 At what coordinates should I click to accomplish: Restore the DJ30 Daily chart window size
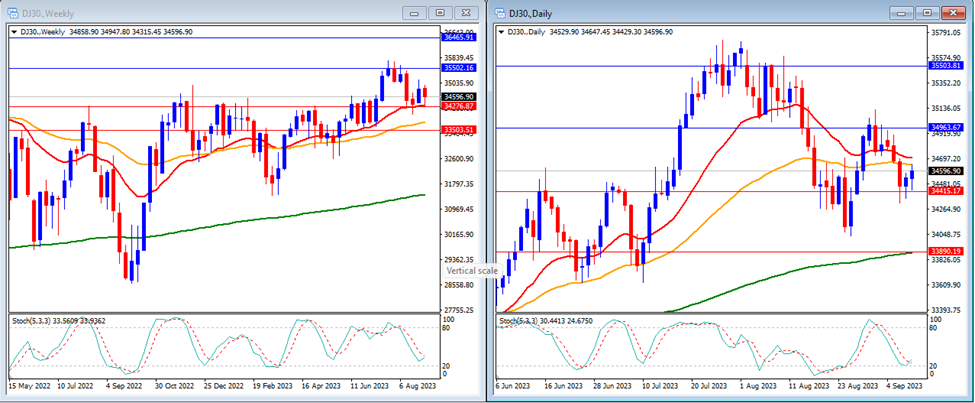[927, 12]
